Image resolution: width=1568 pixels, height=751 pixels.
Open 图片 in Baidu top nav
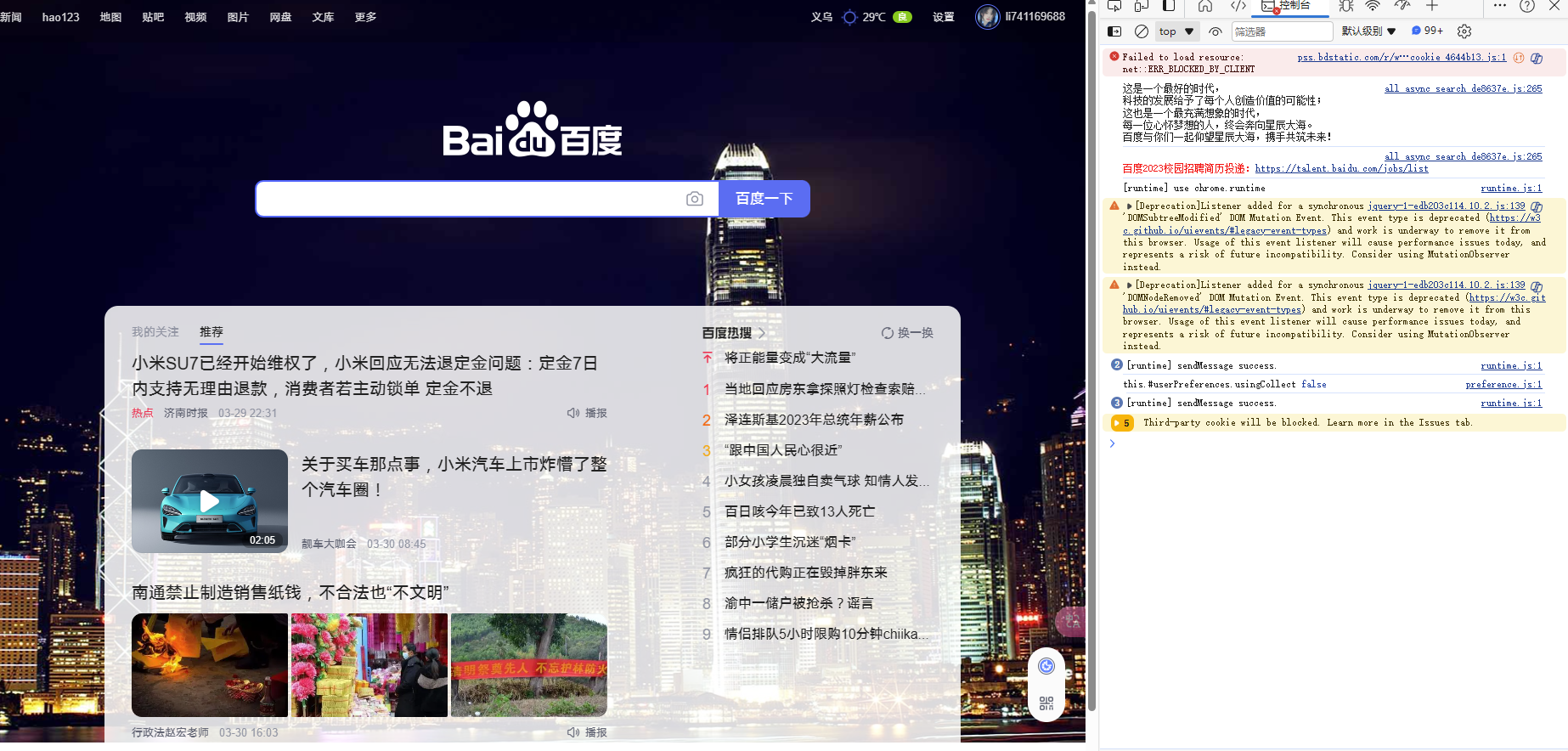238,17
